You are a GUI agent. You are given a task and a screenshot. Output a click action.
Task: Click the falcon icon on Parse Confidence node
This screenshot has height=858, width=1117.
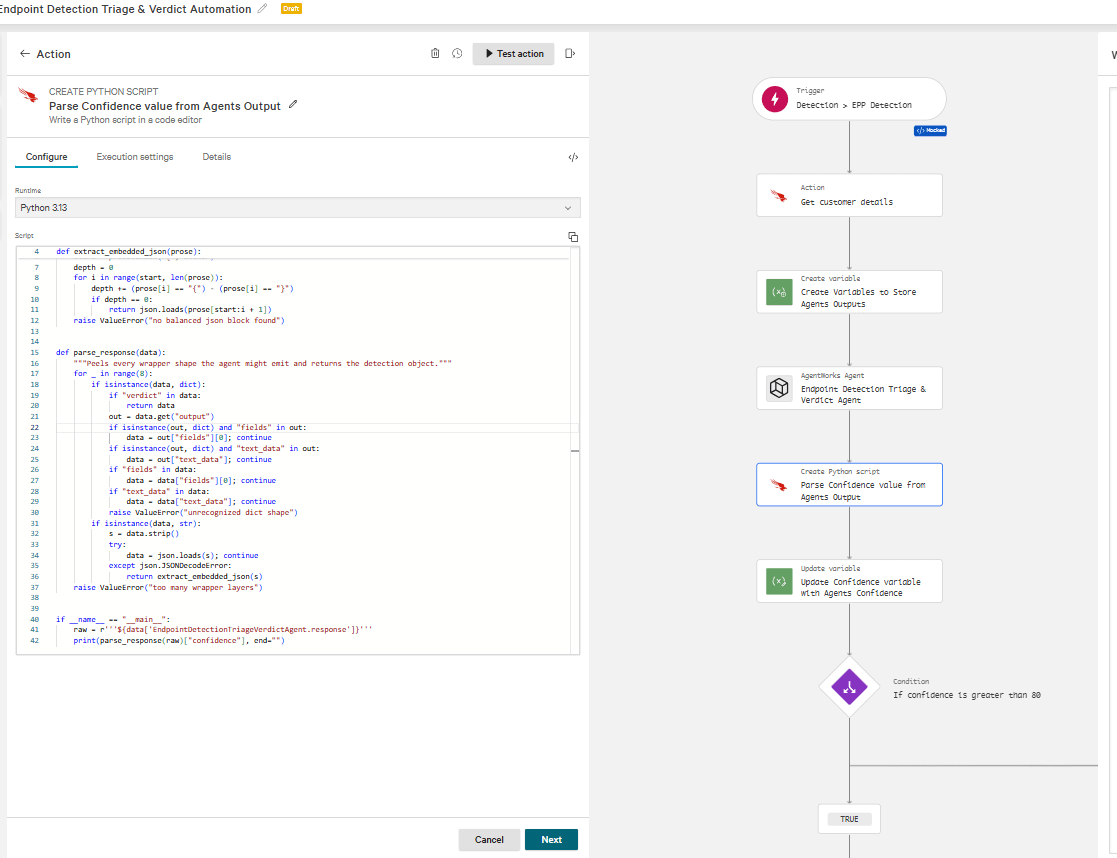[x=779, y=485]
